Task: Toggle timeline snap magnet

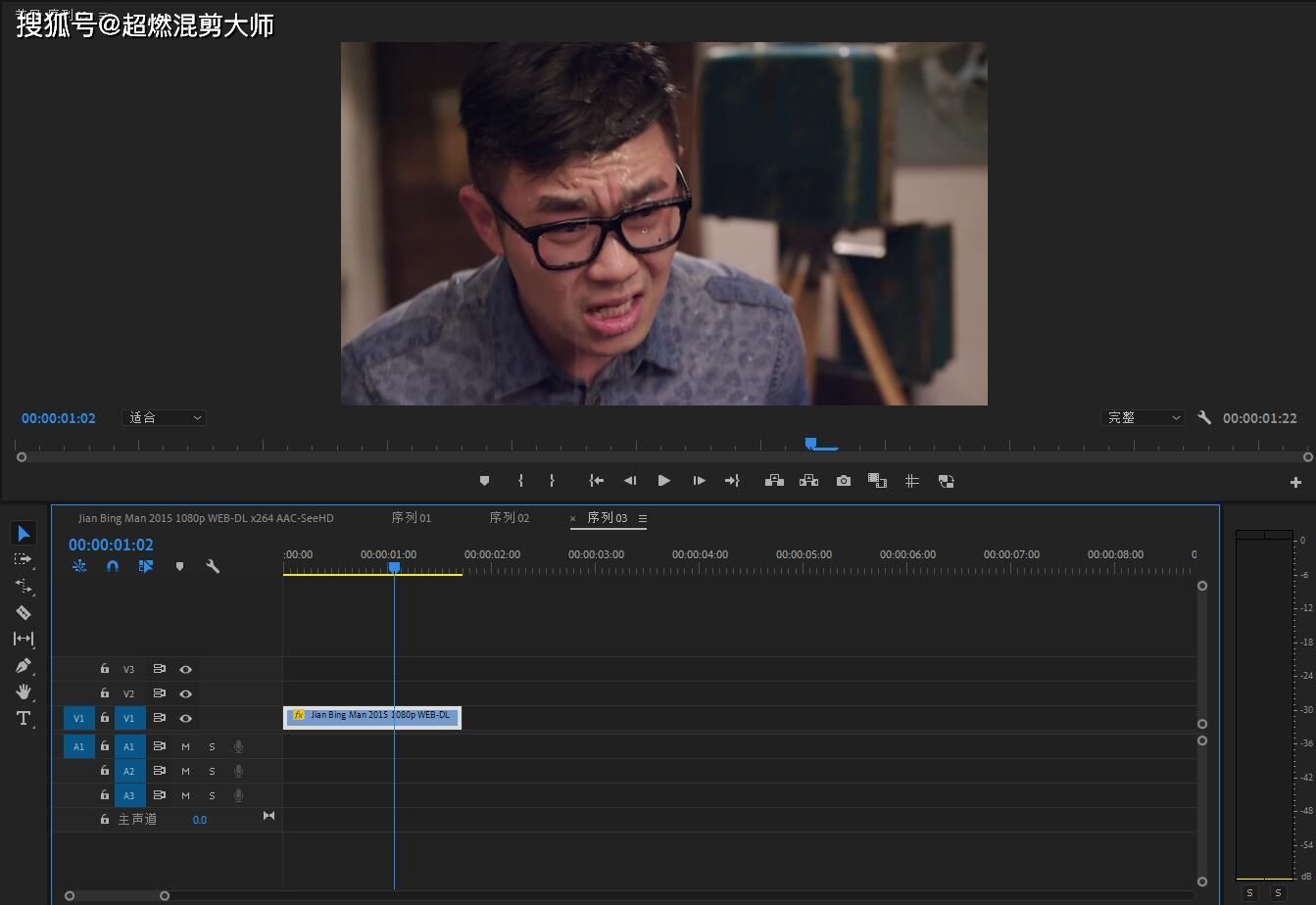Action: pos(113,566)
